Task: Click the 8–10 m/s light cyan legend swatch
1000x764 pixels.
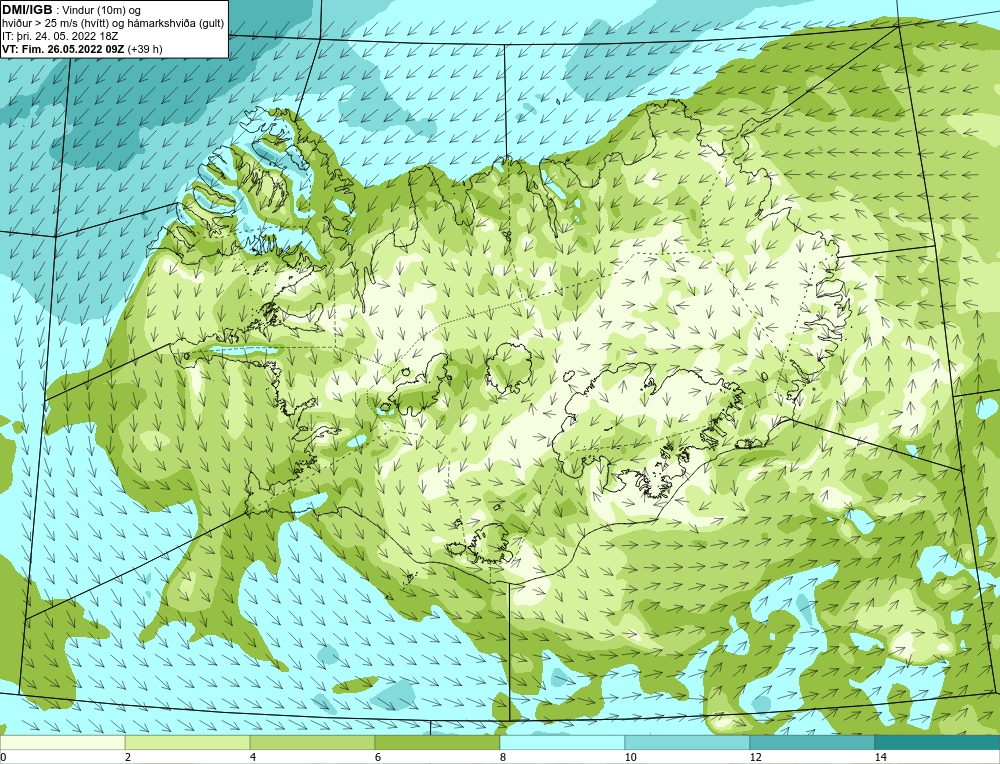Action: click(562, 743)
